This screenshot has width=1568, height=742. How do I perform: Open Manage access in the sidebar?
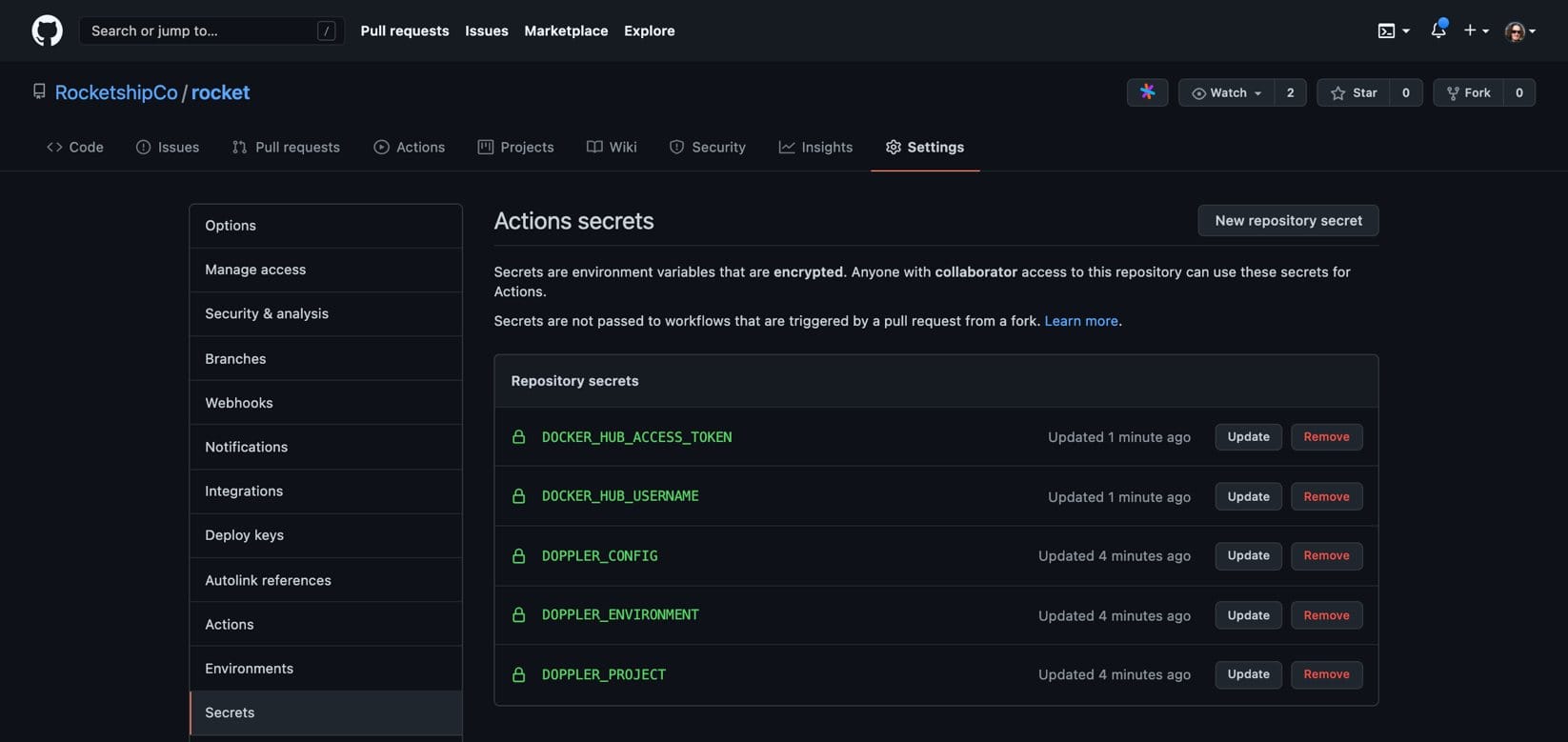[x=326, y=270]
